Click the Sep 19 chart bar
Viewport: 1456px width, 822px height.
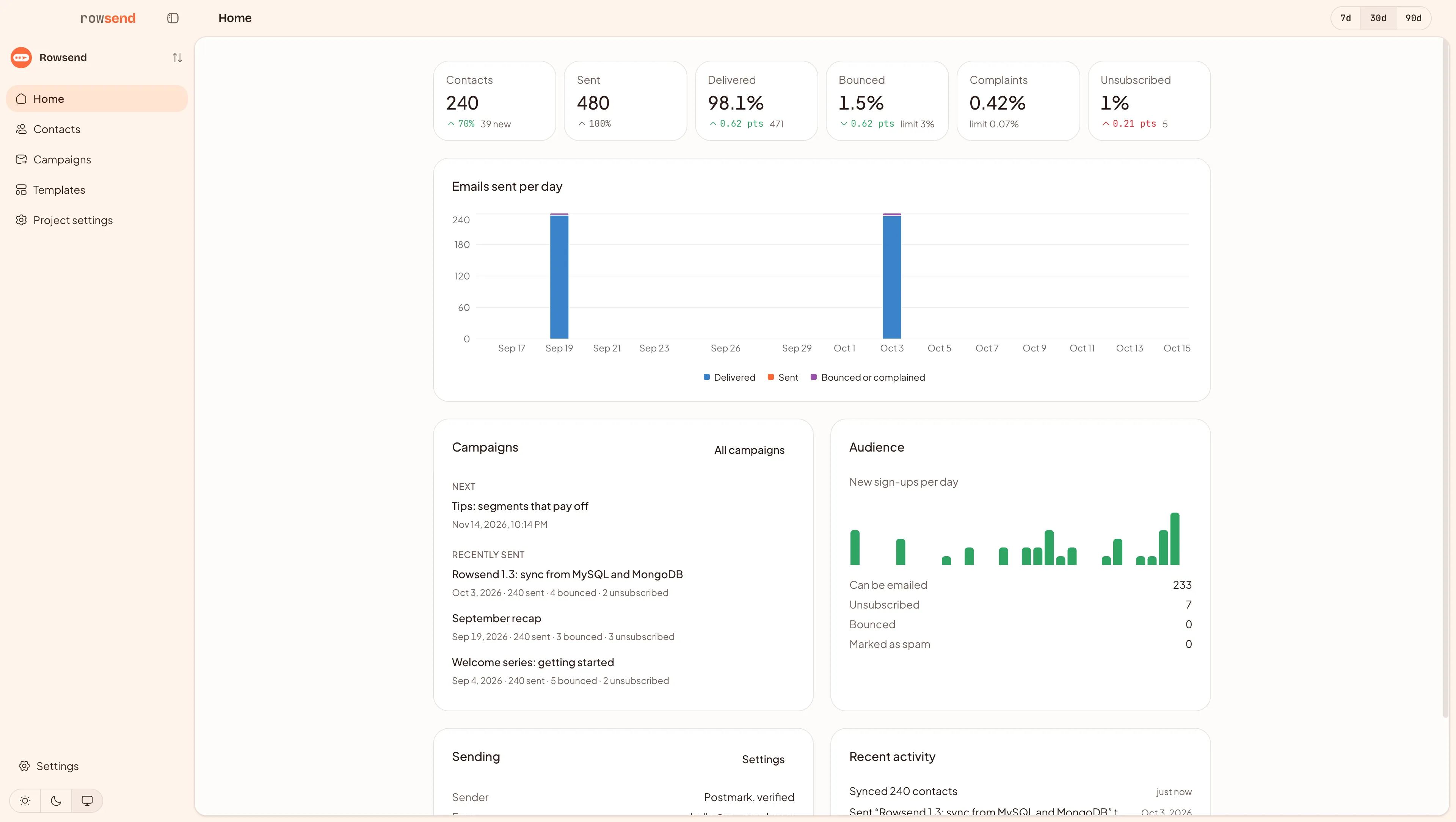pyautogui.click(x=559, y=276)
